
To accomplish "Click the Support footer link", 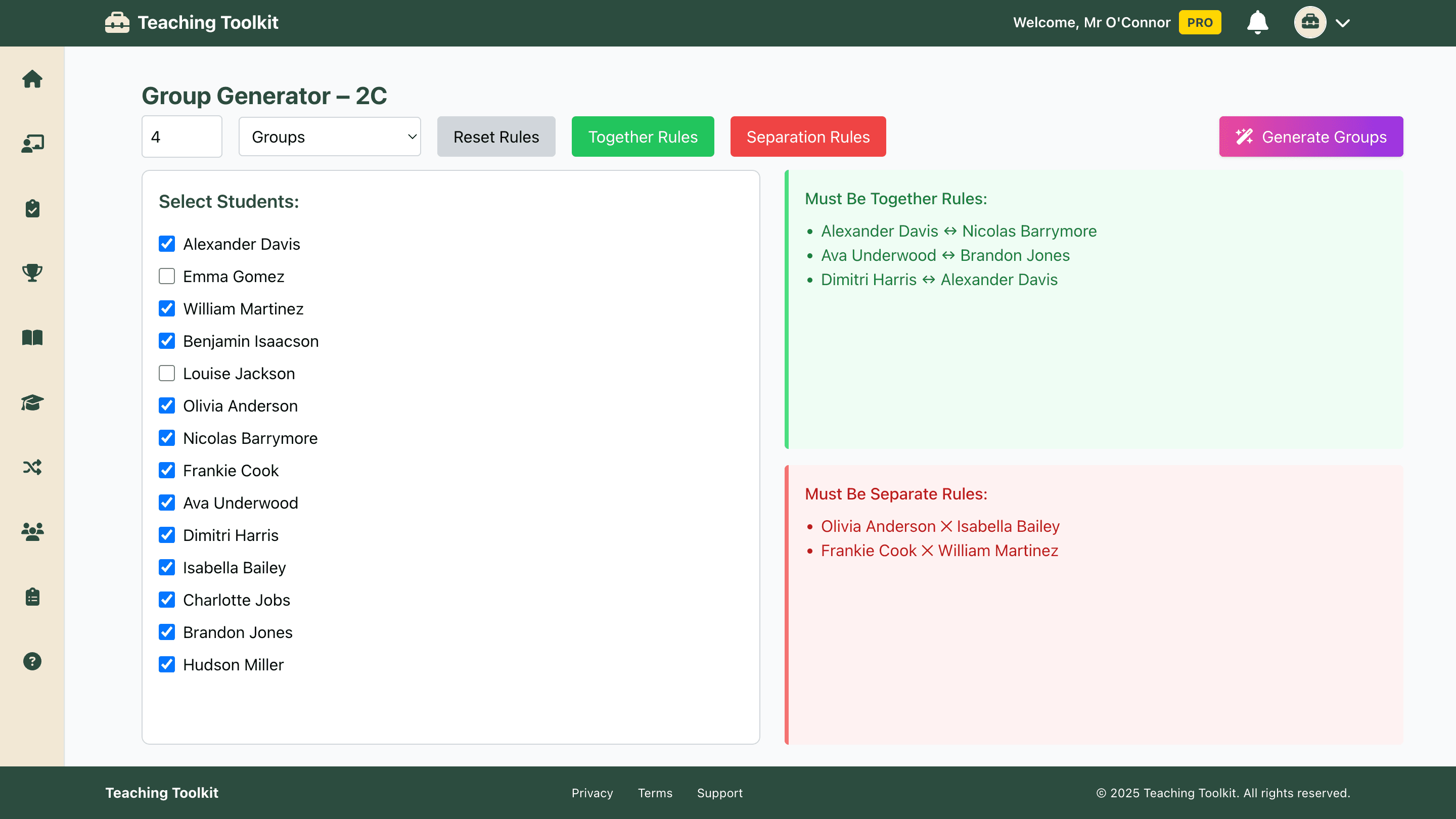I will [x=719, y=793].
